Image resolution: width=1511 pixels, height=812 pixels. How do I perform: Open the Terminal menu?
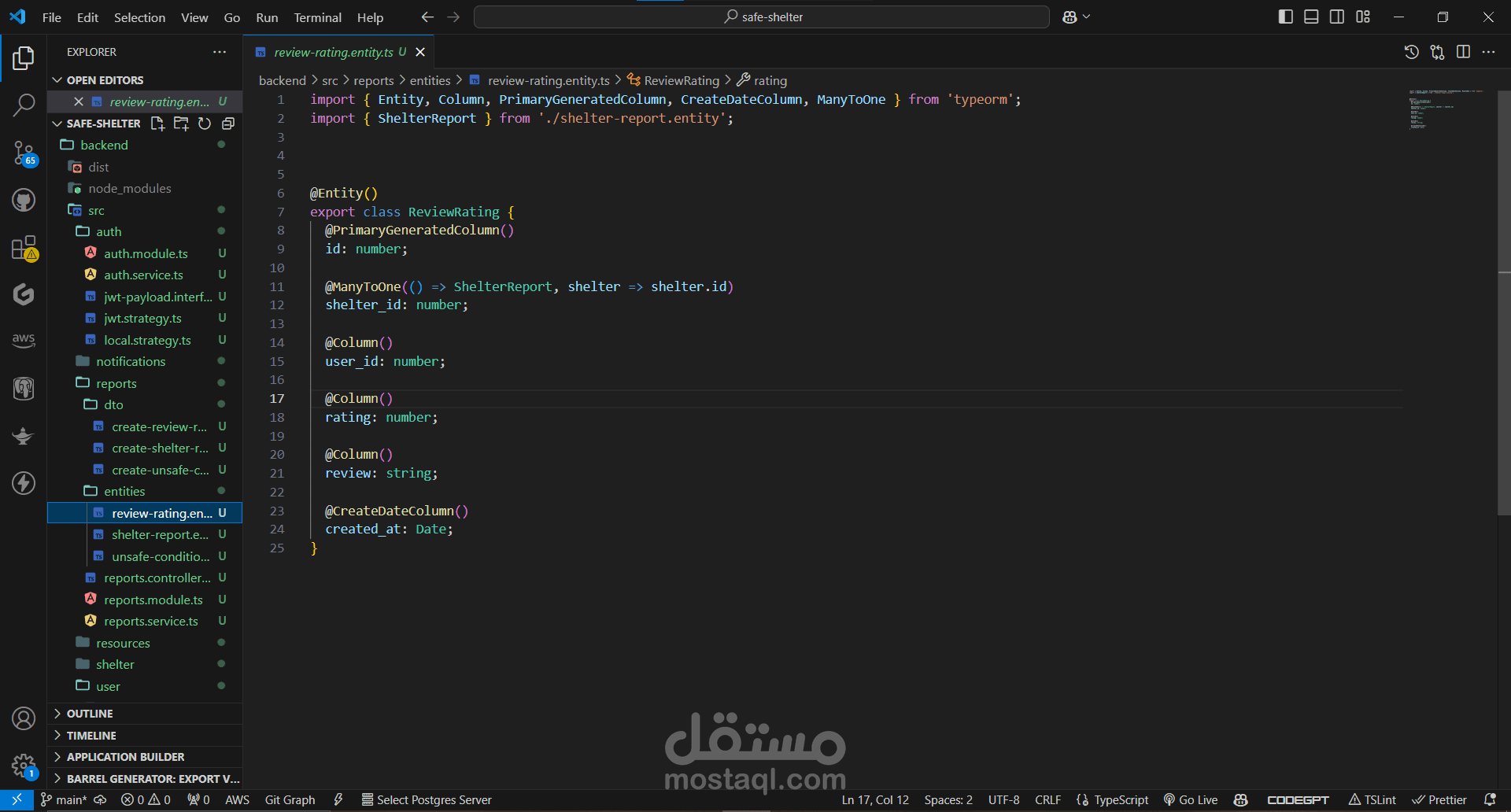point(318,17)
